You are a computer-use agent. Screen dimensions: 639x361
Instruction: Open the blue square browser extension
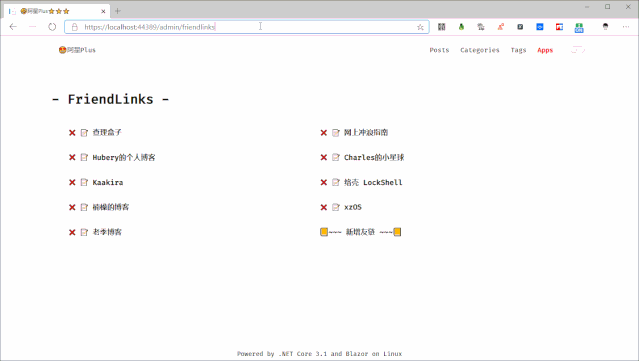(540, 27)
